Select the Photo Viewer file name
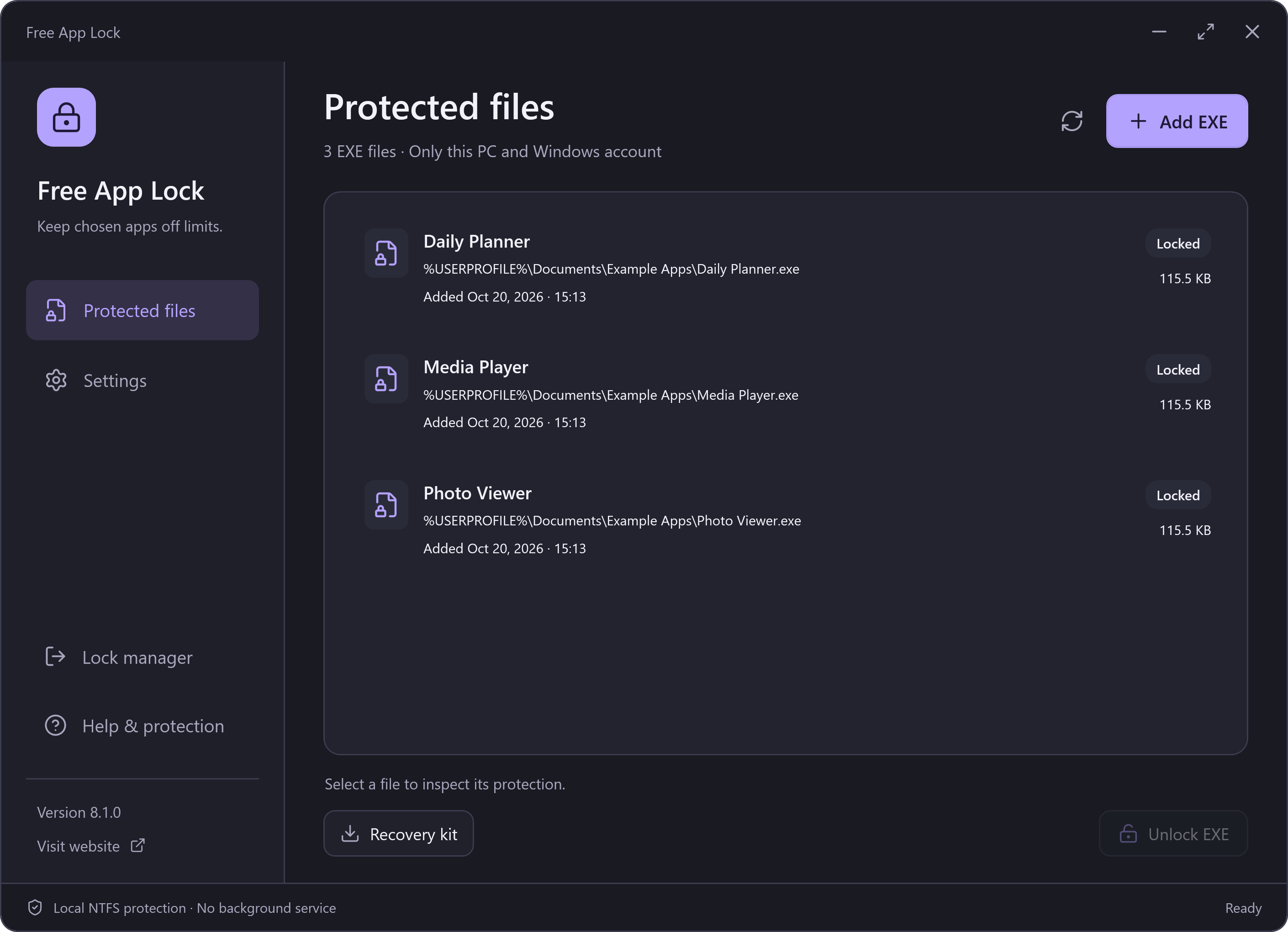 coord(478,493)
